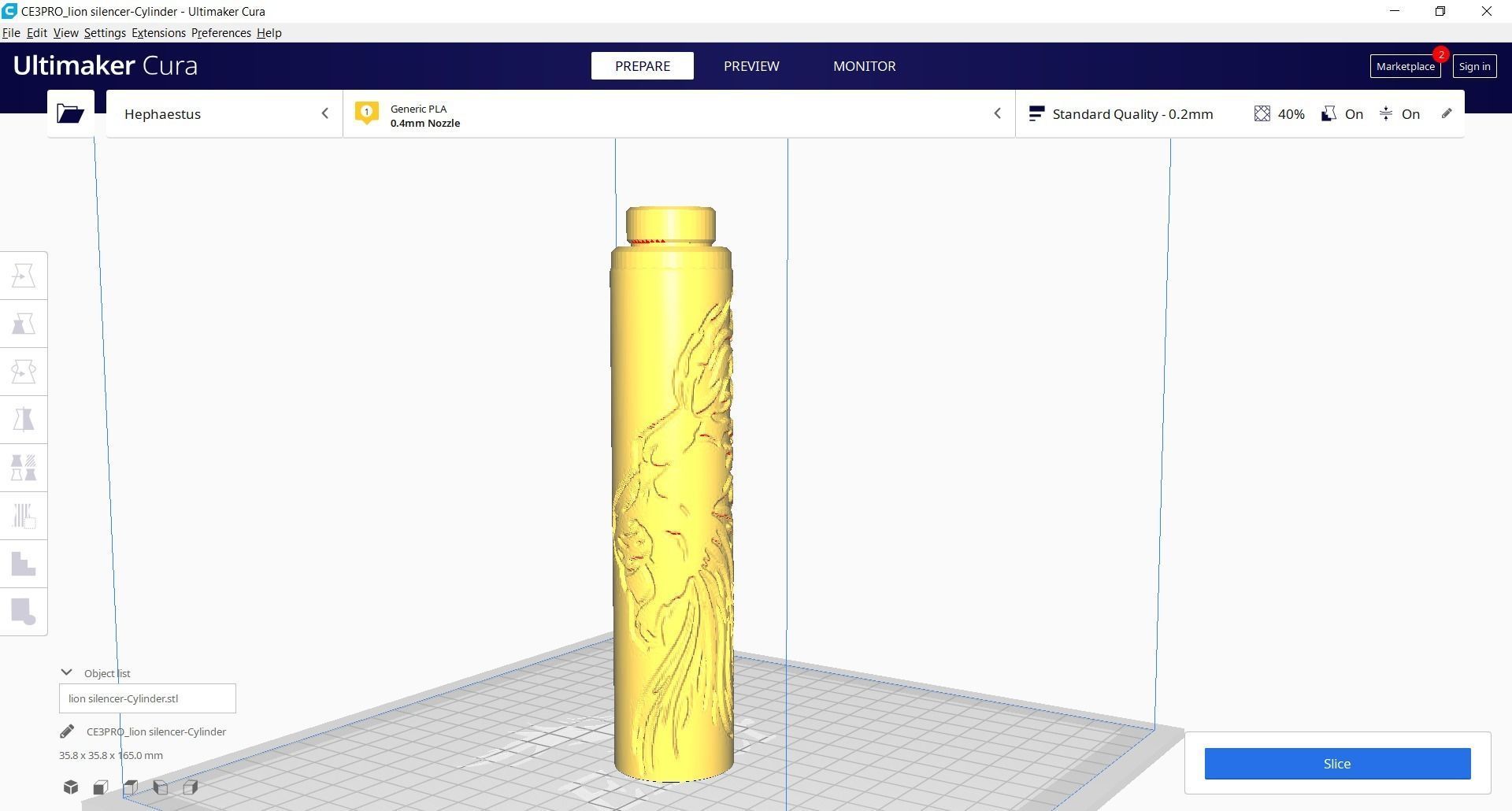The width and height of the screenshot is (1512, 811).
Task: Click the support On icon
Action: 1329,114
